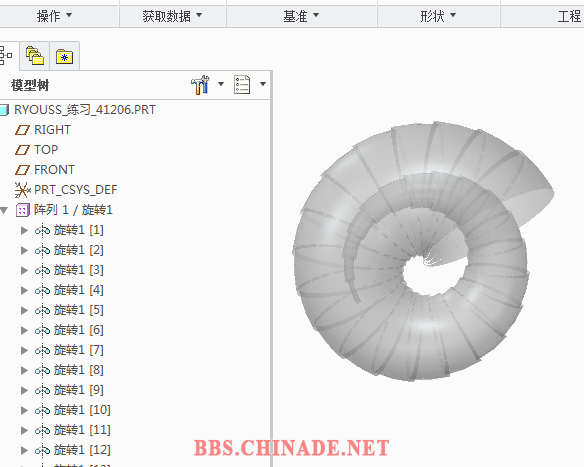Expand the 旋转1 [3] feature node
The image size is (584, 467).
point(24,270)
